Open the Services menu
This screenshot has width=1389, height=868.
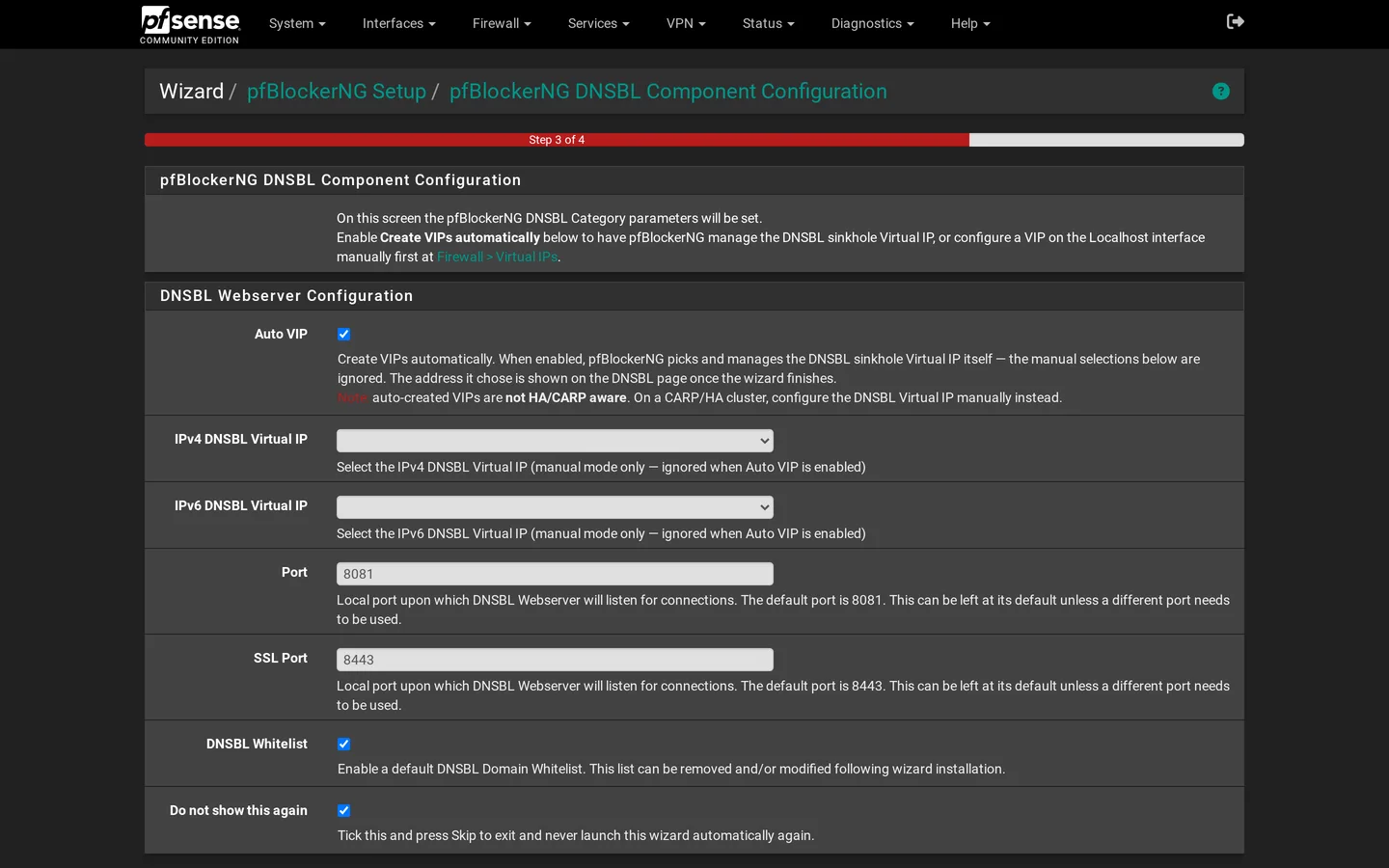click(x=599, y=23)
